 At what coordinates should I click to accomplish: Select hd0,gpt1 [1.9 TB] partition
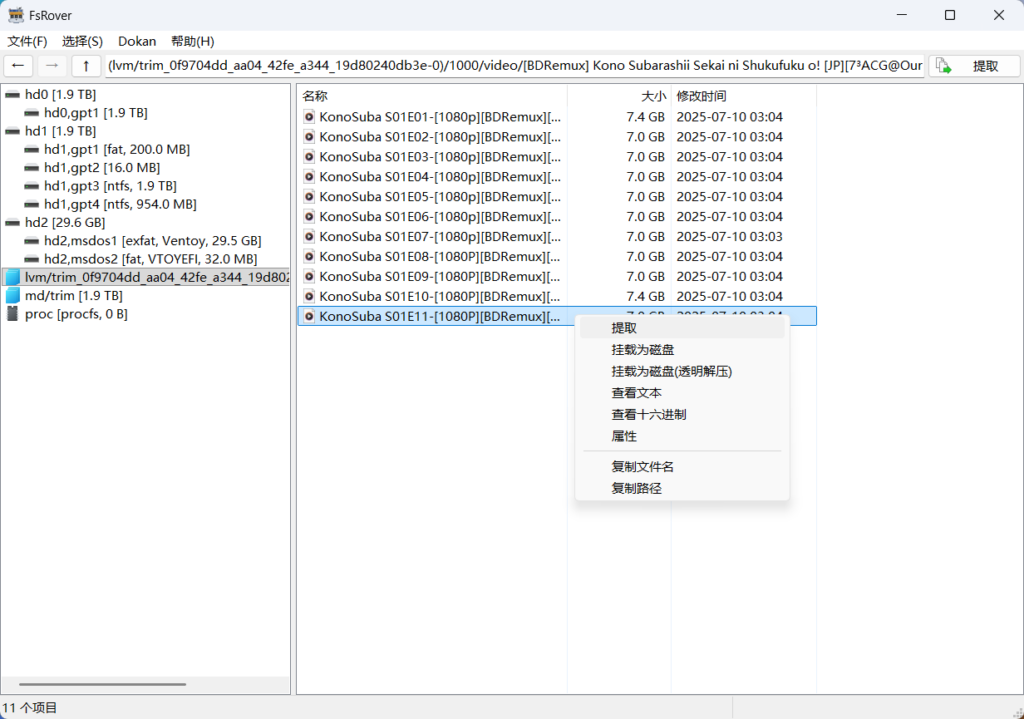pos(95,113)
